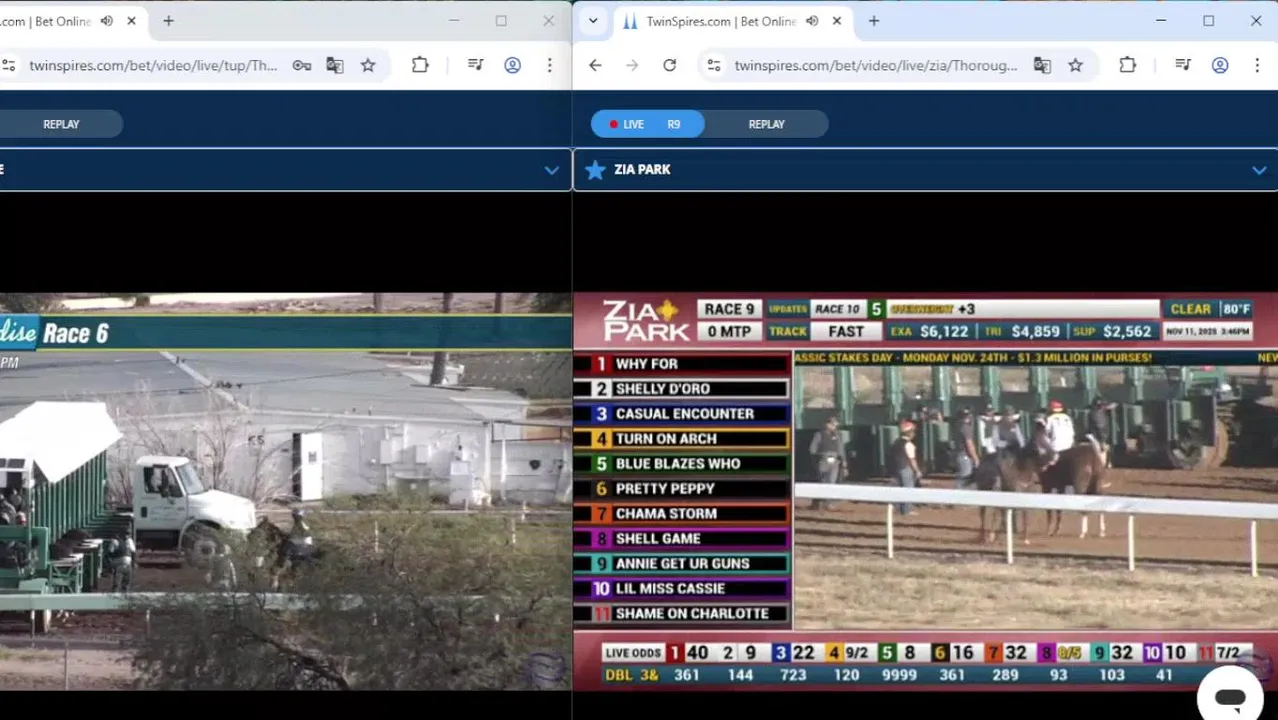Click site info icon in left address bar
Viewport: 1278px width, 720px height.
click(9, 66)
